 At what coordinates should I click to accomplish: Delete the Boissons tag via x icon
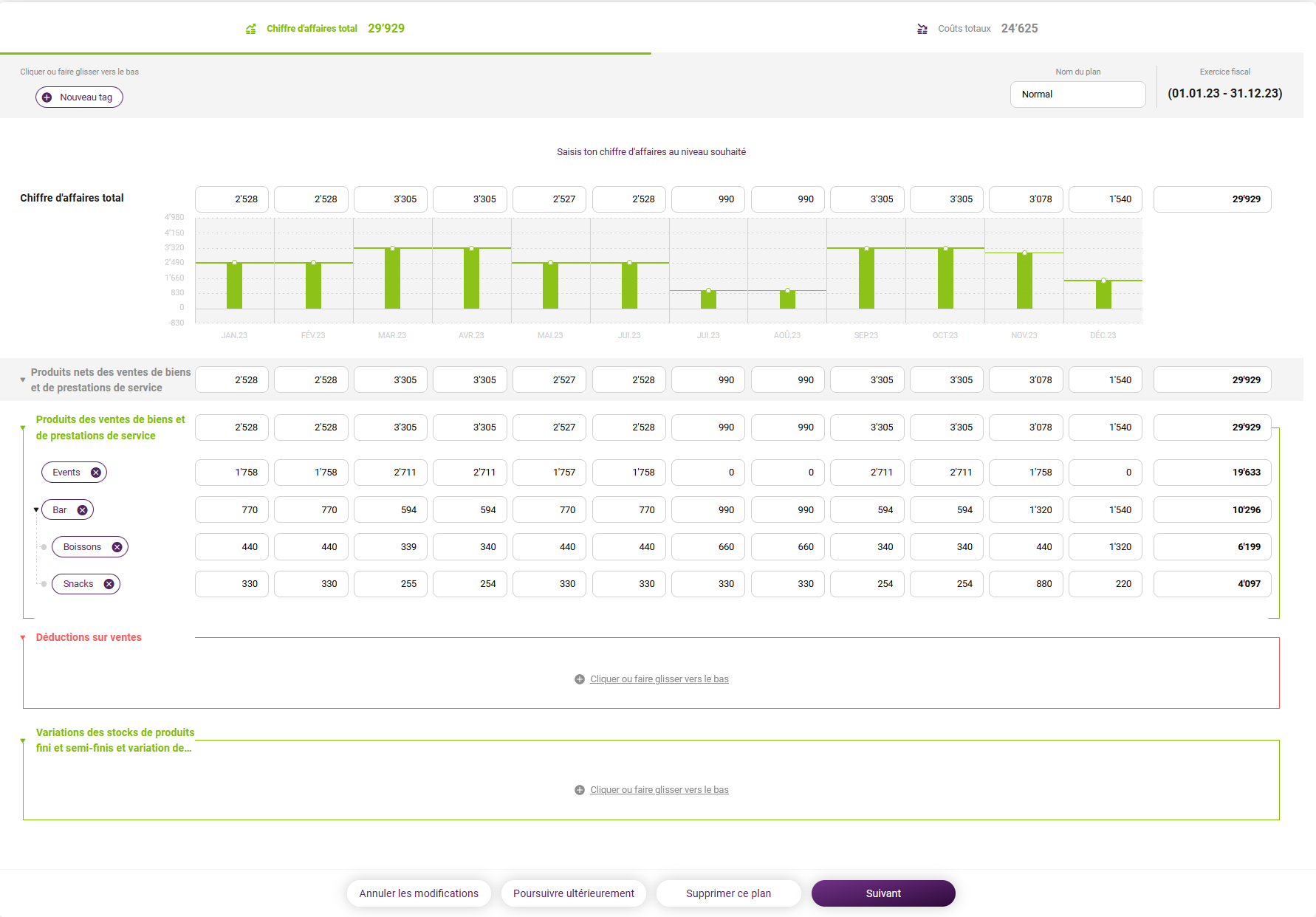[117, 547]
